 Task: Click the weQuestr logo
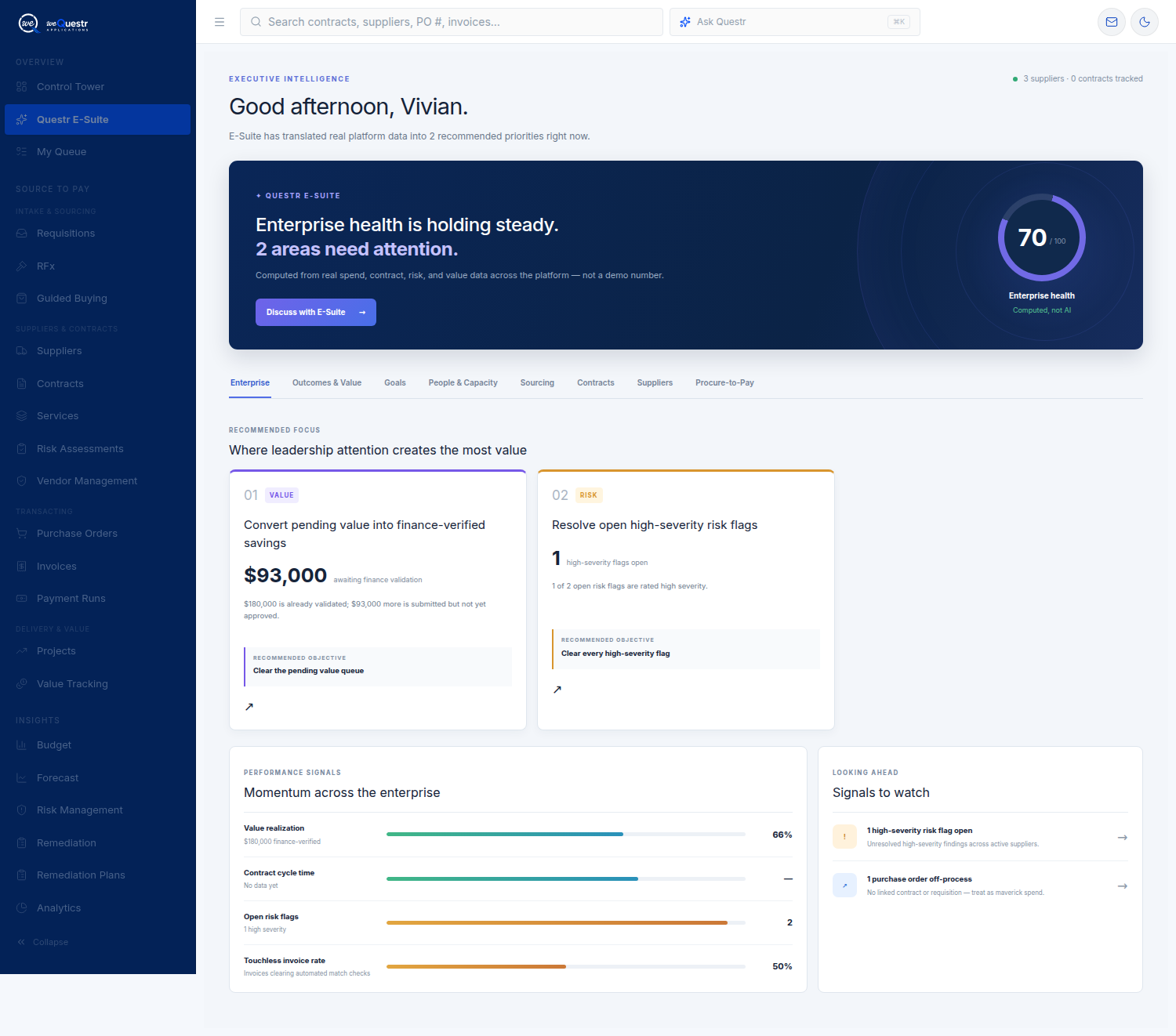[53, 24]
